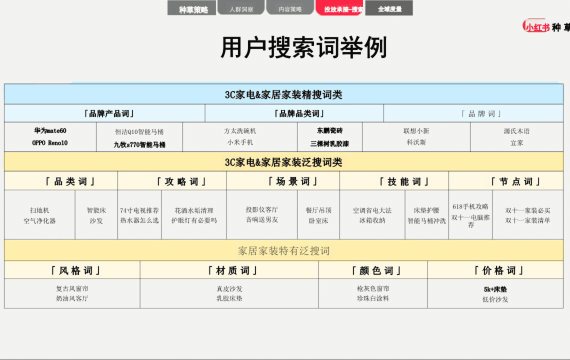The width and height of the screenshot is (570, 360).
Task: Select the 5k+床垫 cell
Action: click(x=495, y=289)
